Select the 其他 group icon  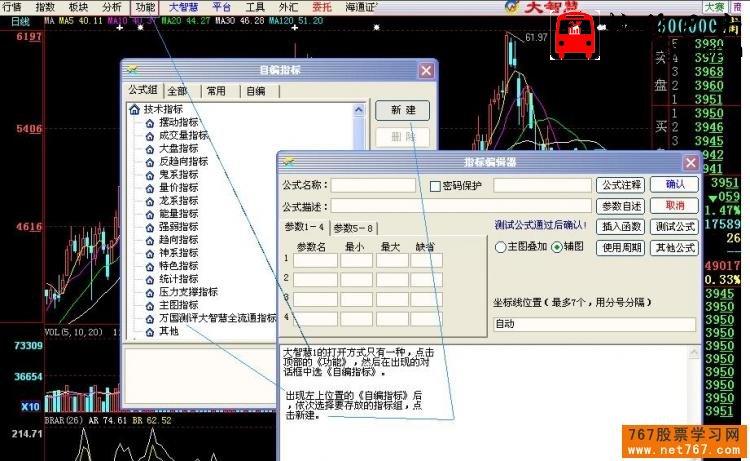(x=149, y=331)
